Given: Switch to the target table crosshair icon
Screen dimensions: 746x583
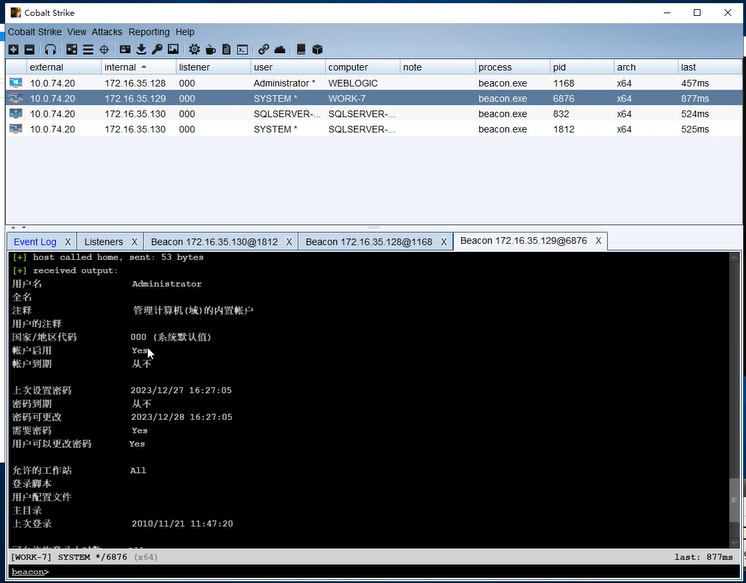Looking at the screenshot, I should coord(104,49).
